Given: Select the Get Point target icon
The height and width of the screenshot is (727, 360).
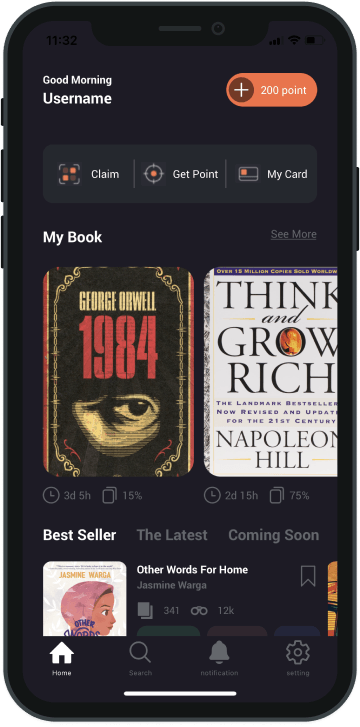Looking at the screenshot, I should 153,174.
